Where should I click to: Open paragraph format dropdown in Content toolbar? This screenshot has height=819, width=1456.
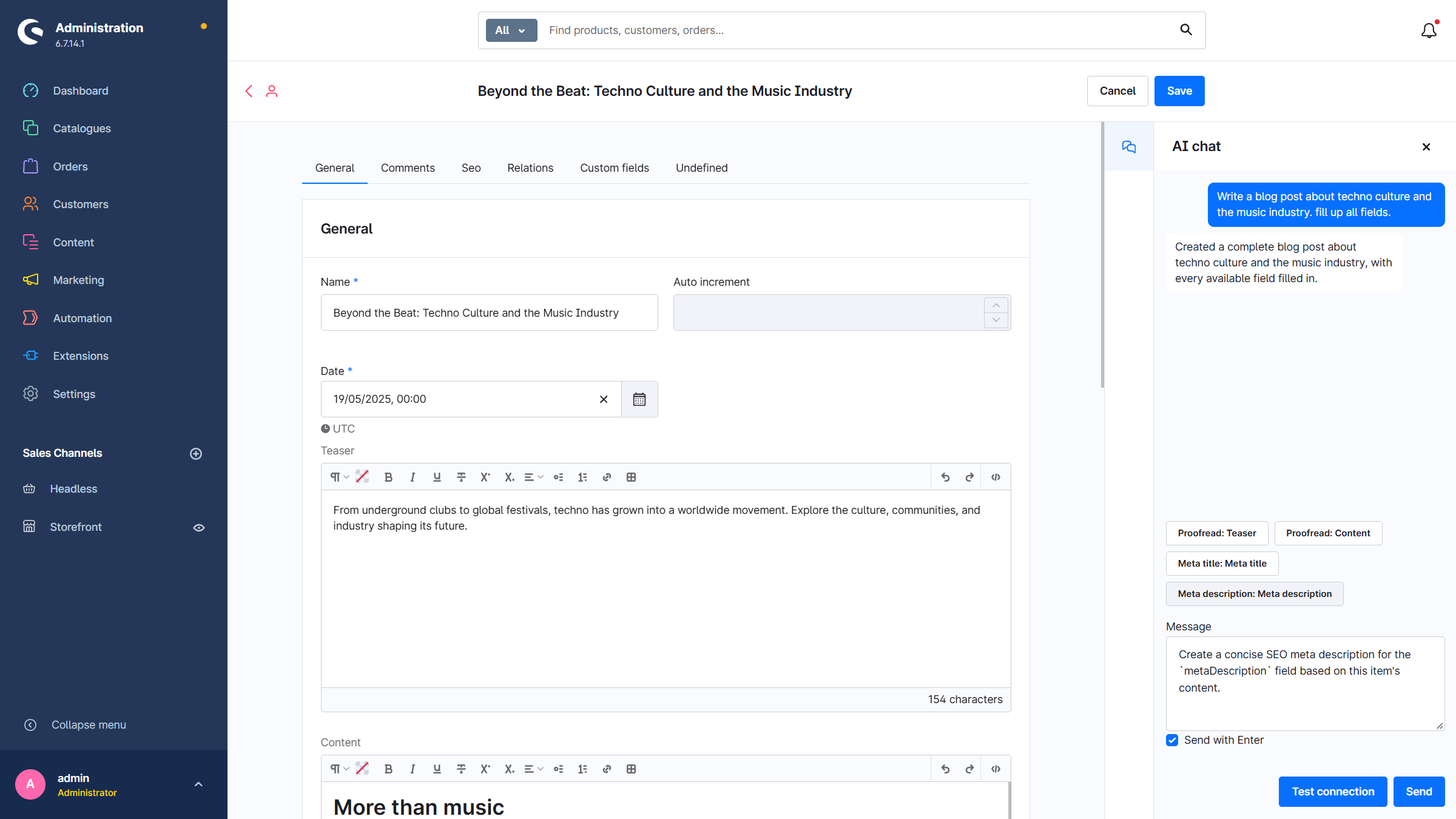(339, 769)
